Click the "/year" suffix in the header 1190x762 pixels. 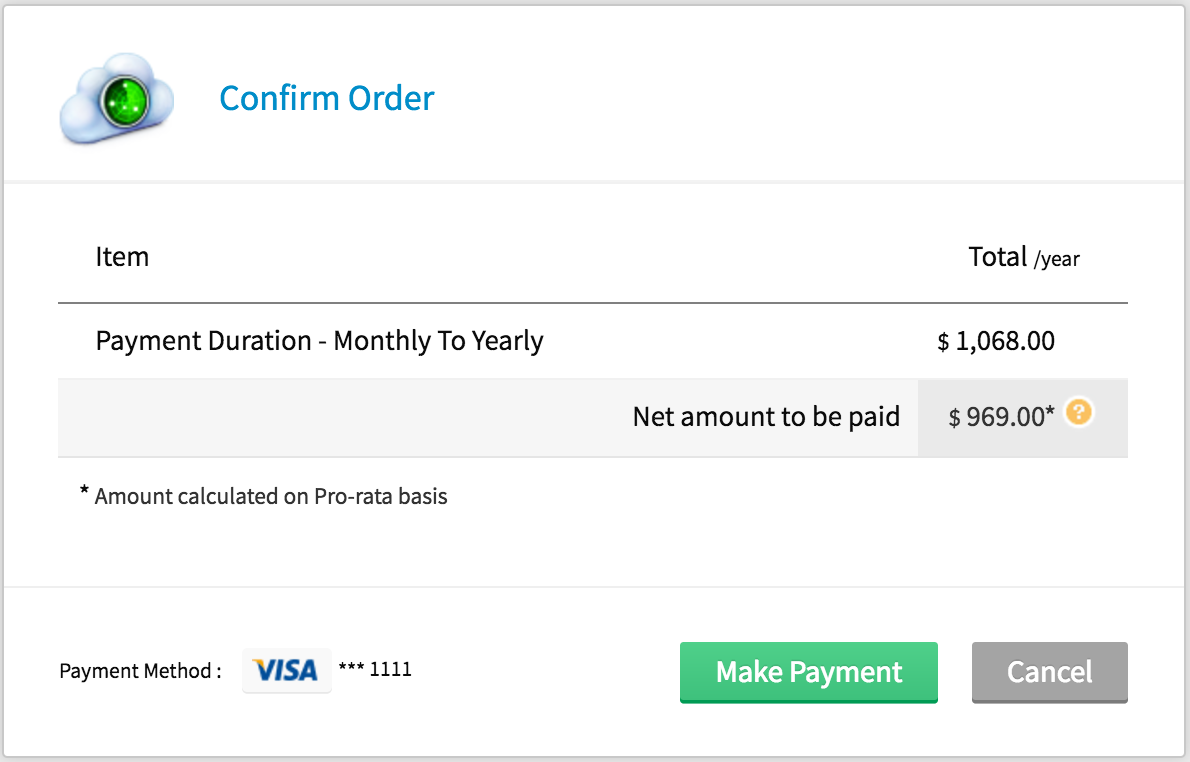pos(1057,260)
